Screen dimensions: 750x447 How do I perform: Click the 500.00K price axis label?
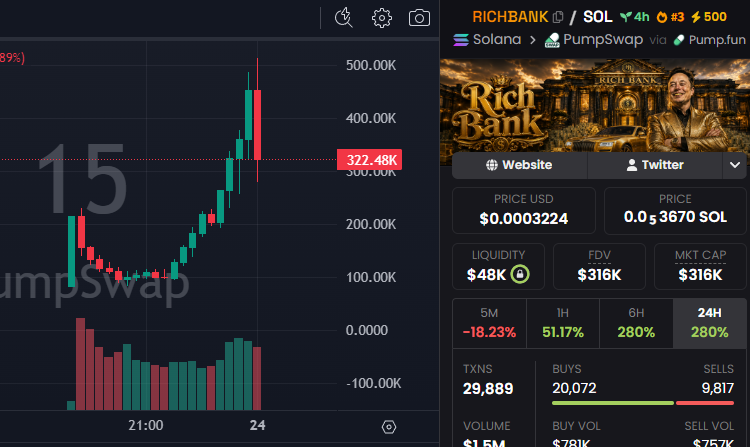[371, 65]
